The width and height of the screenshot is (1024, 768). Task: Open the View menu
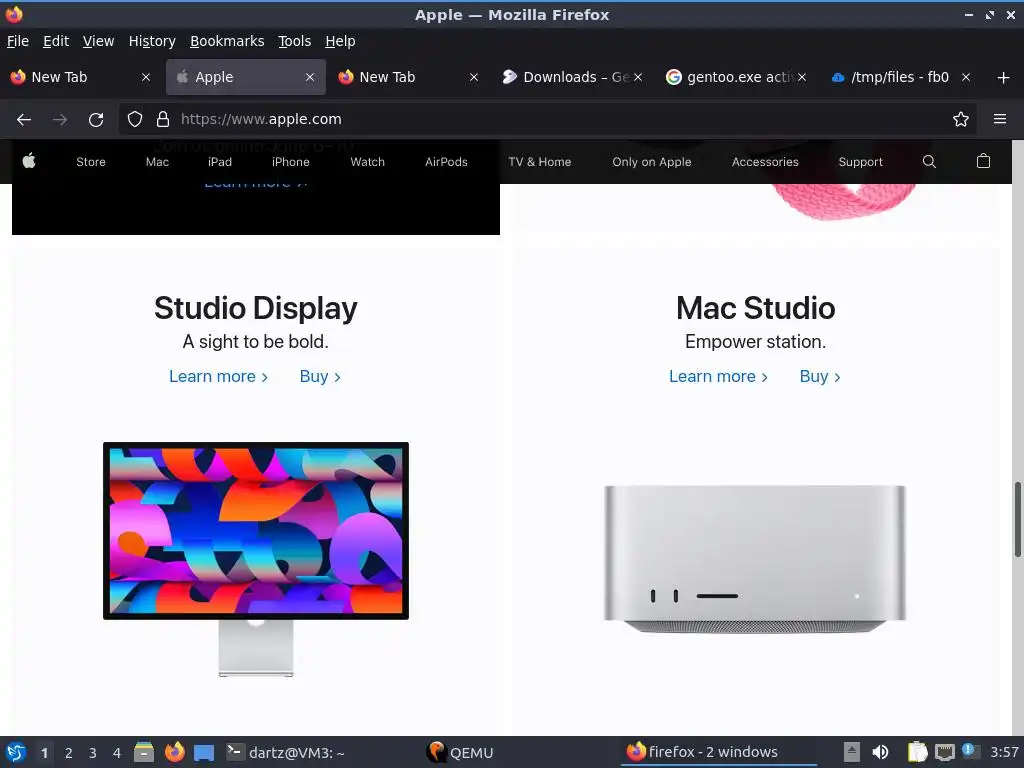[99, 41]
